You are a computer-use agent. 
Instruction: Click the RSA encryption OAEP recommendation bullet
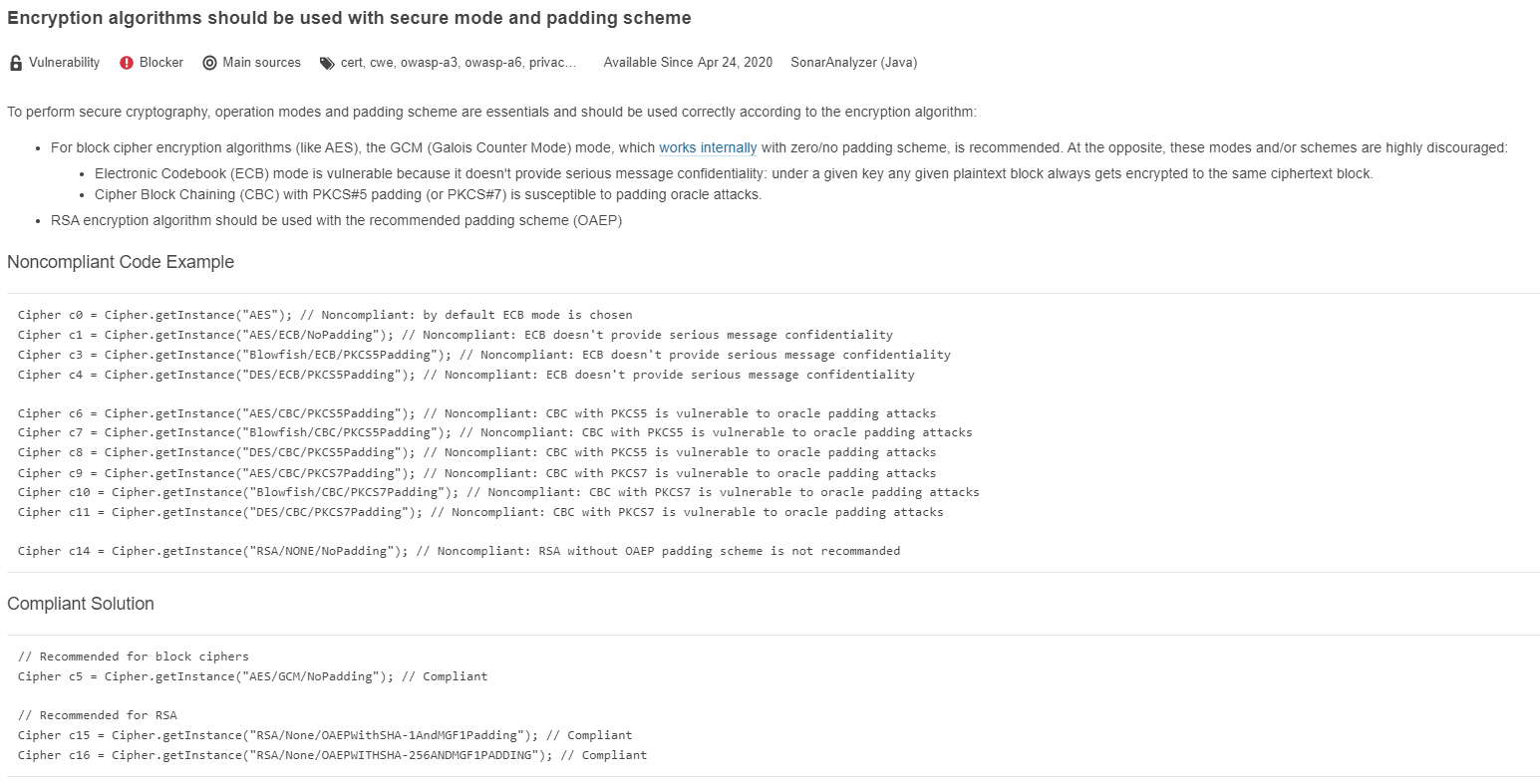[x=336, y=220]
